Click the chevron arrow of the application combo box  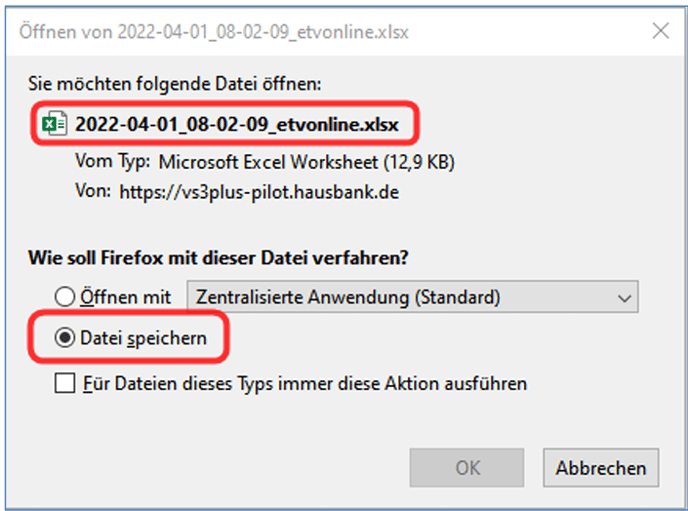(624, 299)
